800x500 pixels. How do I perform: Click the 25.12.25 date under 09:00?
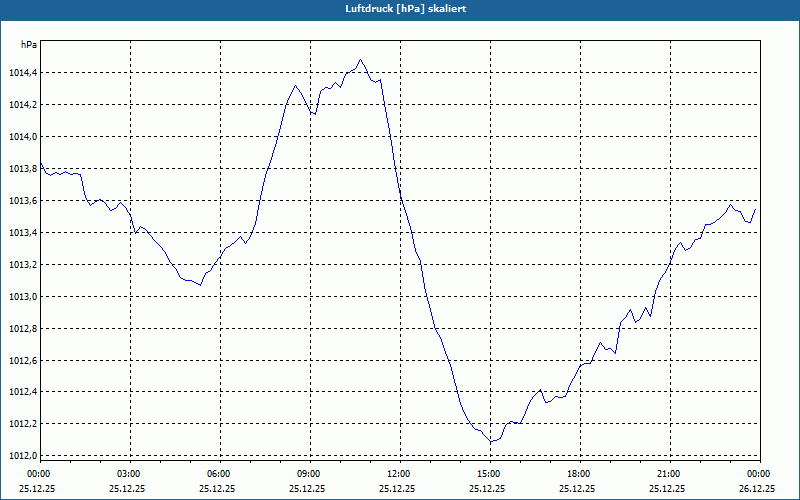coord(307,488)
